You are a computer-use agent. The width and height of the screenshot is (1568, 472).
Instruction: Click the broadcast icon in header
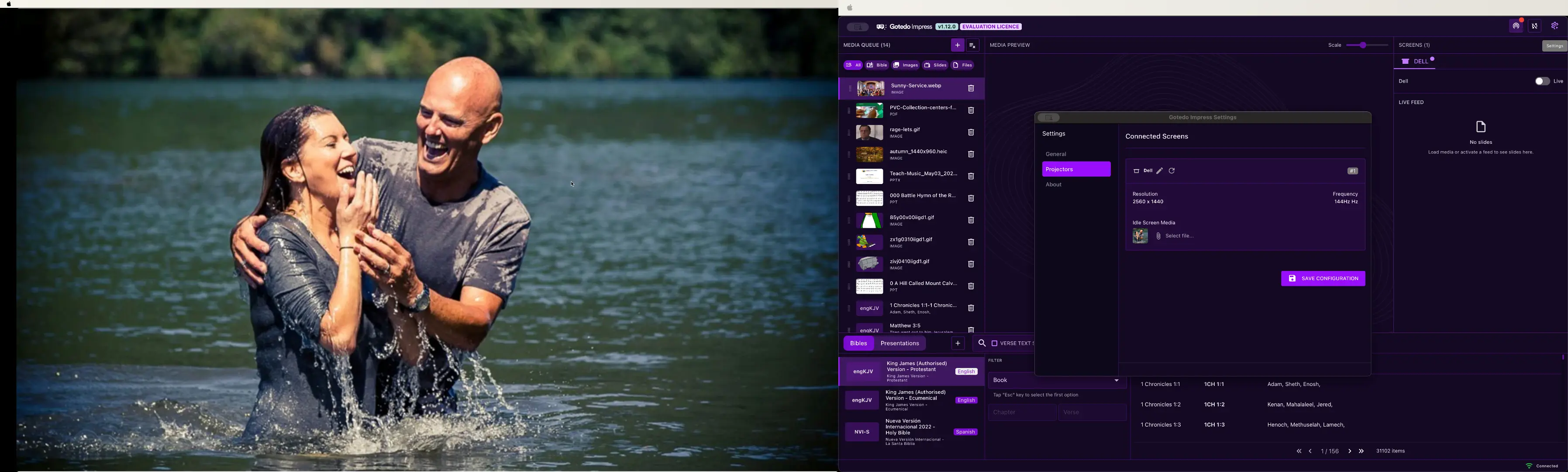tap(1516, 26)
